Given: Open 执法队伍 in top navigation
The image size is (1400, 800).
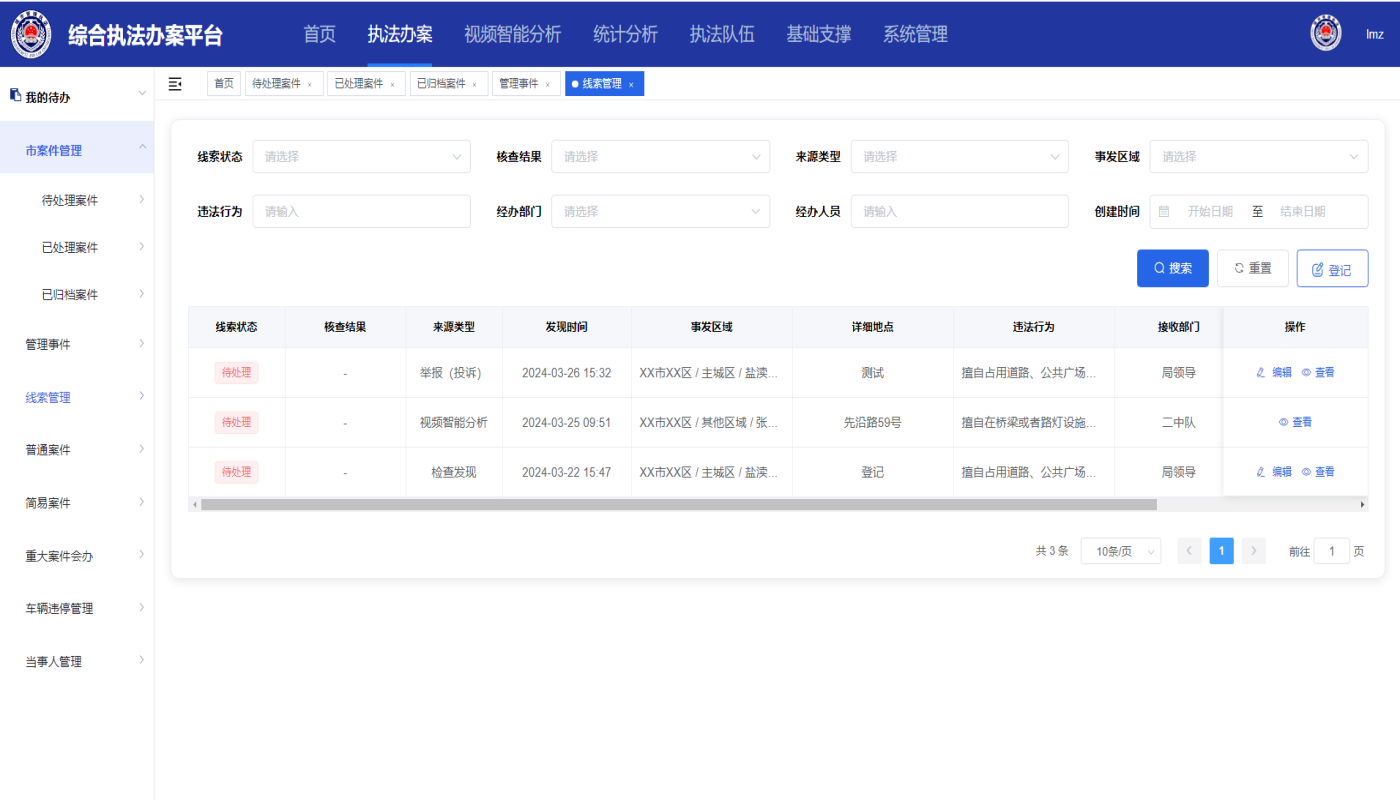Looking at the screenshot, I should click(x=722, y=34).
